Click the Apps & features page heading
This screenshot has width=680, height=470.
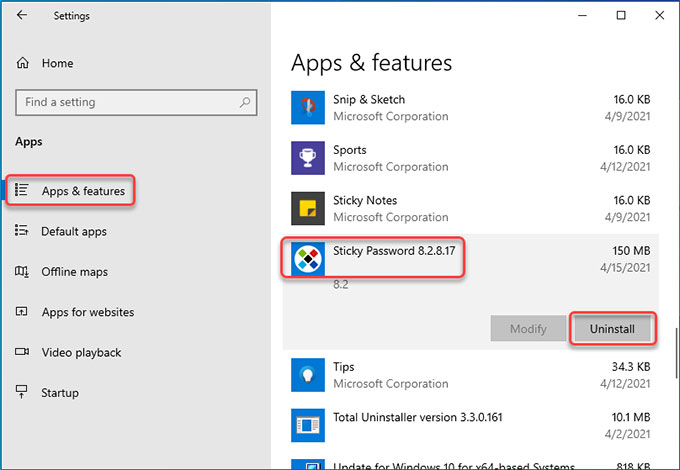tap(372, 63)
